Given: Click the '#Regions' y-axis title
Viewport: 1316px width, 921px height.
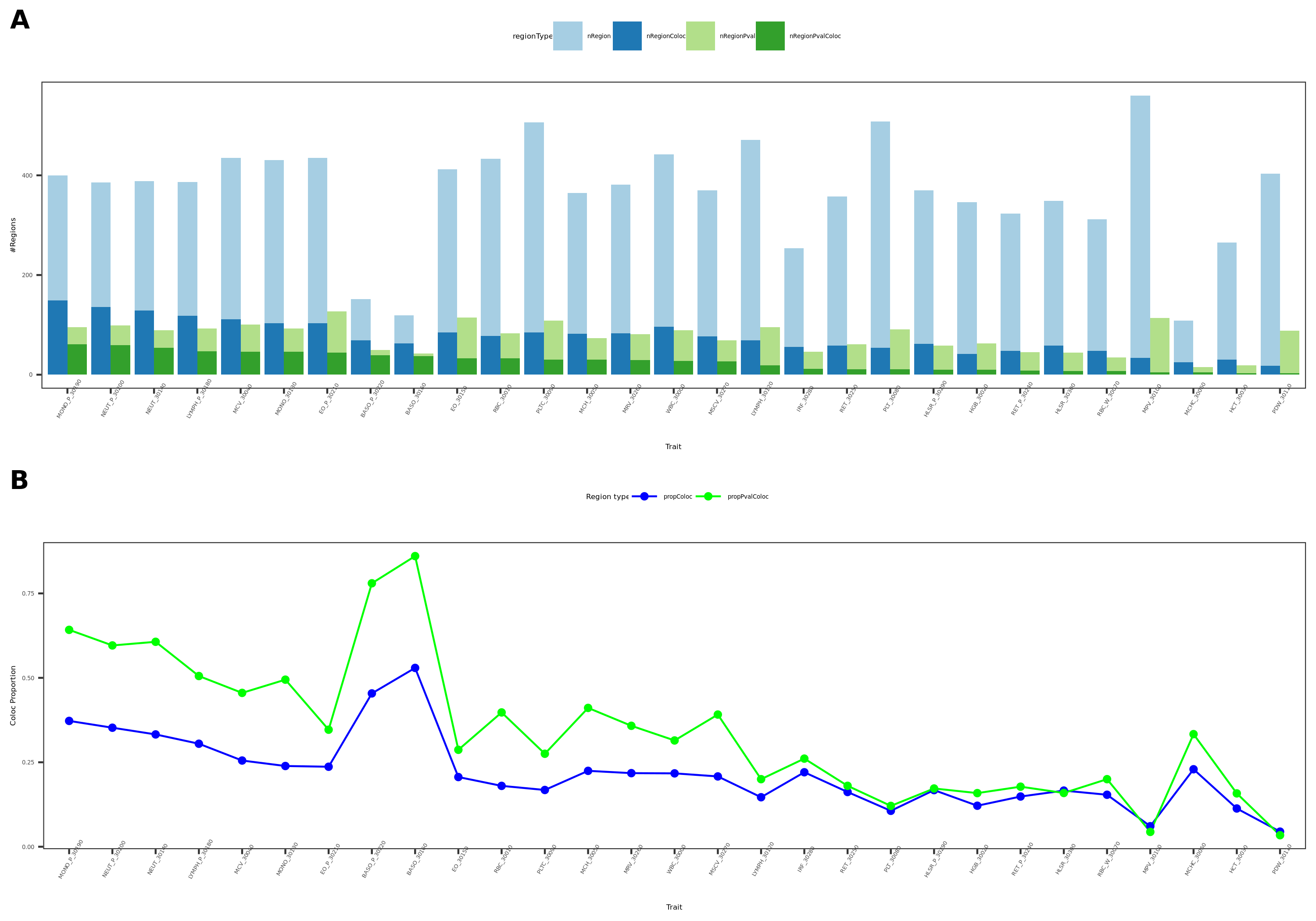Looking at the screenshot, I should tap(13, 235).
